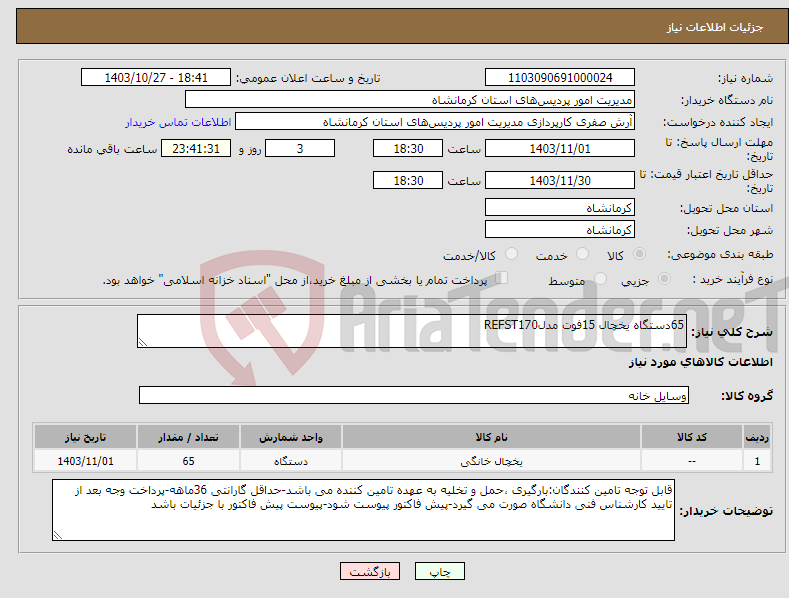The width and height of the screenshot is (789, 598).
Task: Click the واحد شمارش column header
Action: (291, 437)
